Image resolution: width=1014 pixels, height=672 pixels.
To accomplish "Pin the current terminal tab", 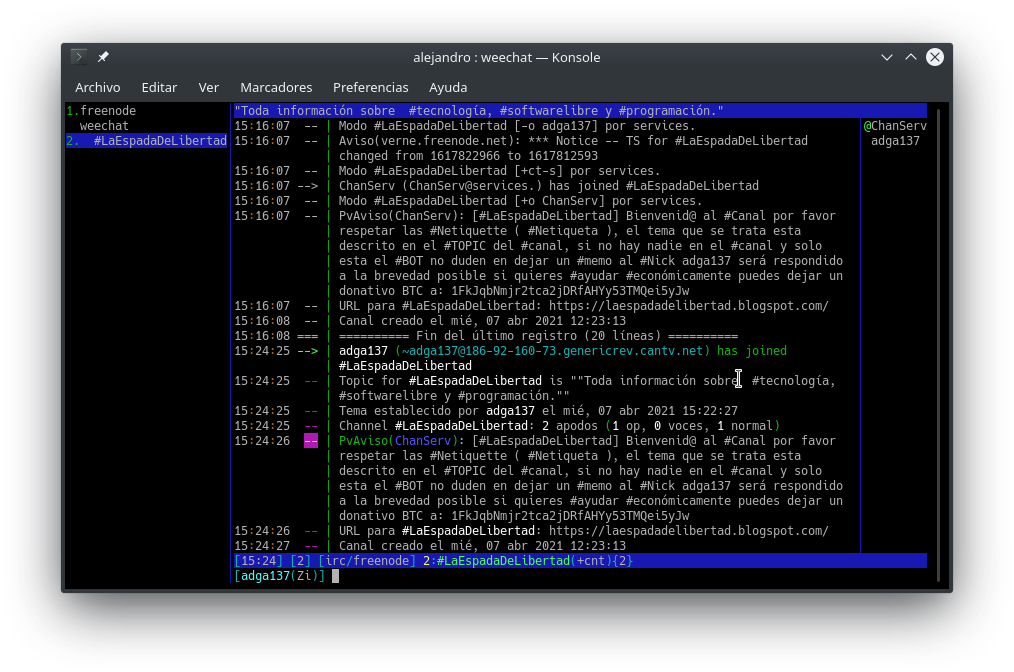I will point(102,57).
